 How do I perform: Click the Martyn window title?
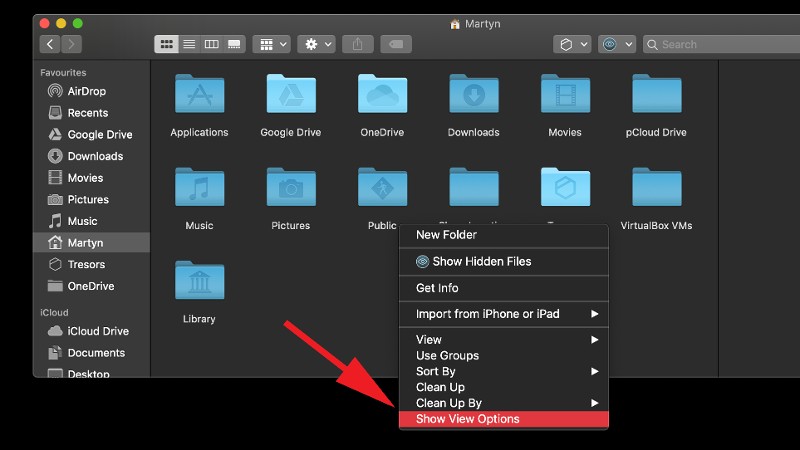(482, 24)
